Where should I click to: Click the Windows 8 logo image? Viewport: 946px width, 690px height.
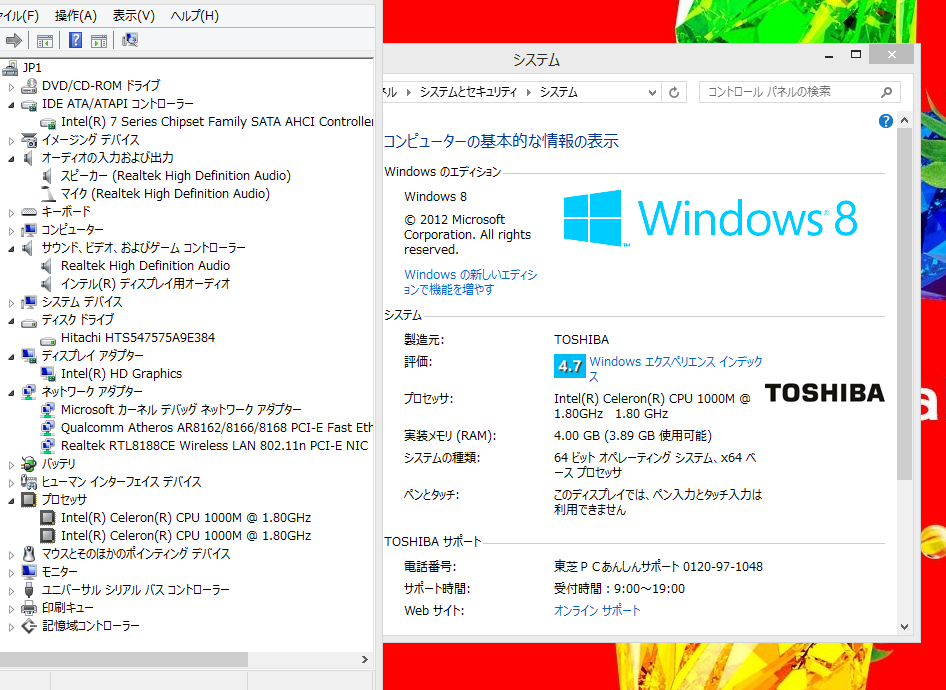pos(710,218)
